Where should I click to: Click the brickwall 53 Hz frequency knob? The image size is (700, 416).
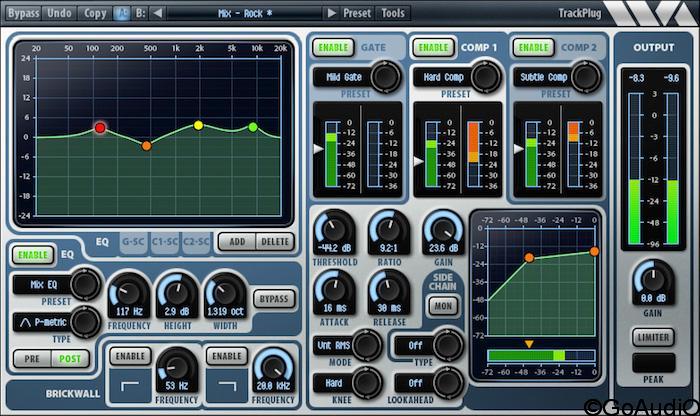coord(176,369)
